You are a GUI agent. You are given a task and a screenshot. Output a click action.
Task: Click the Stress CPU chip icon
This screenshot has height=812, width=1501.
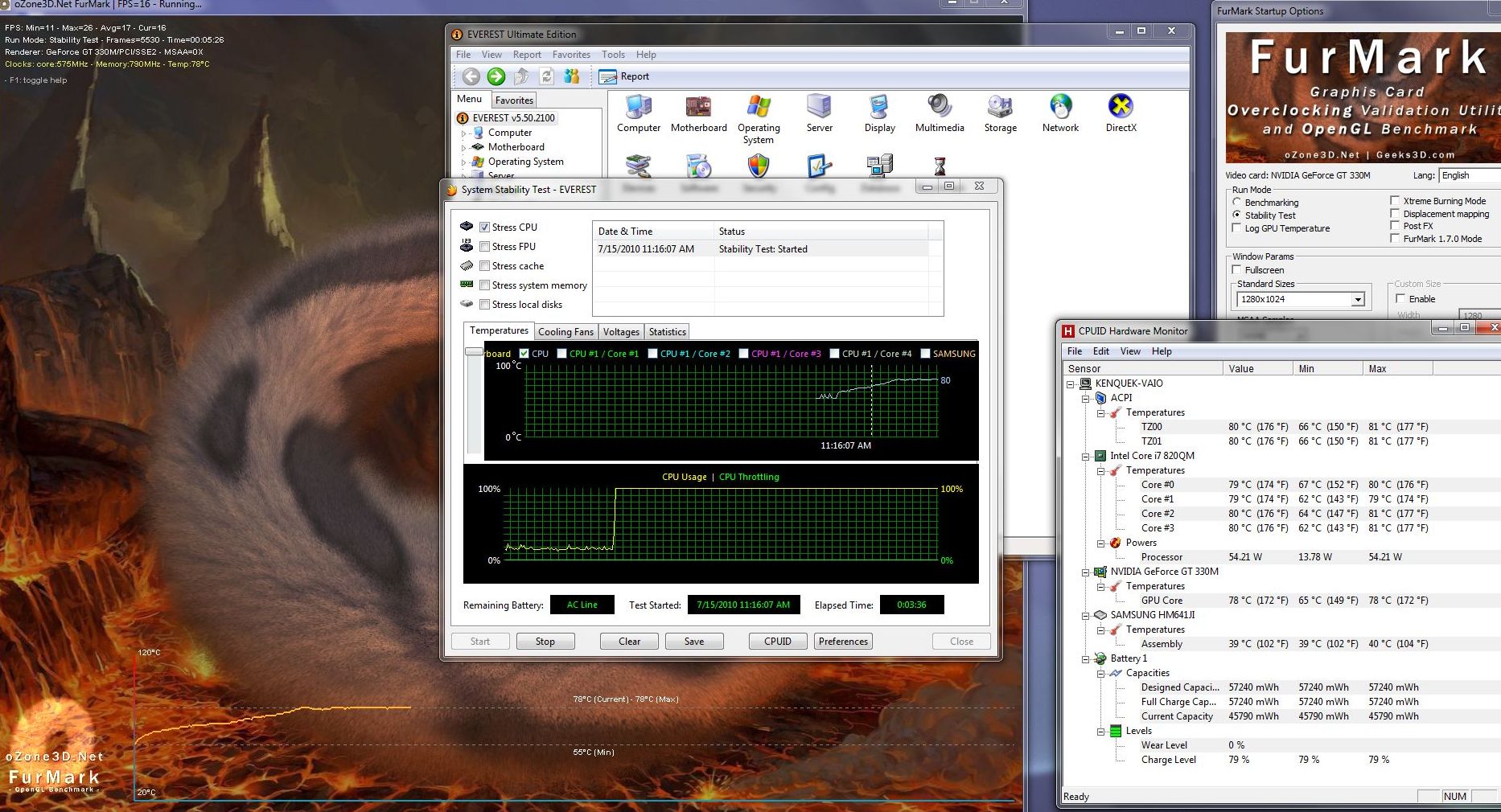pyautogui.click(x=467, y=227)
